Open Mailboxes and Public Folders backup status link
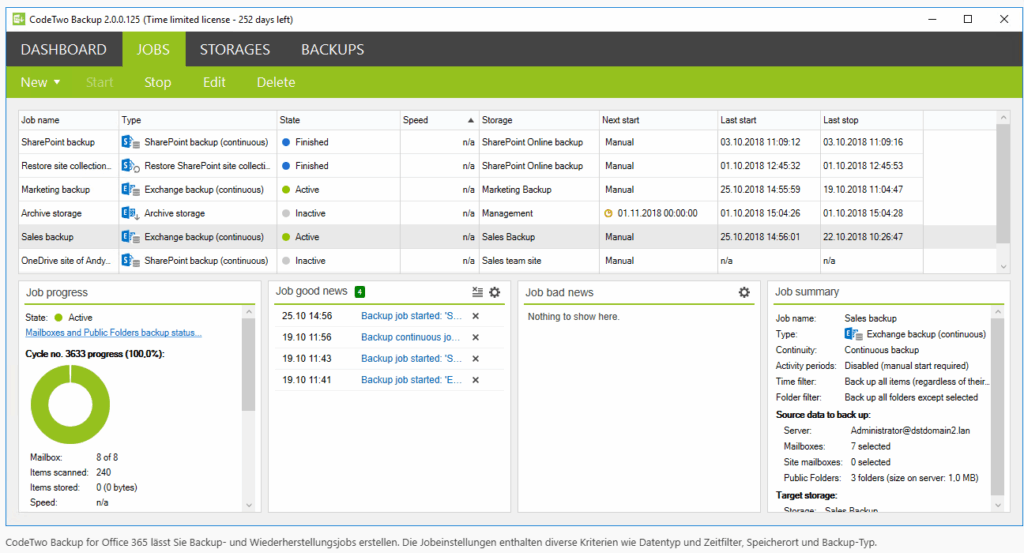Screen dimensions: 1024x553 pyautogui.click(x=113, y=332)
